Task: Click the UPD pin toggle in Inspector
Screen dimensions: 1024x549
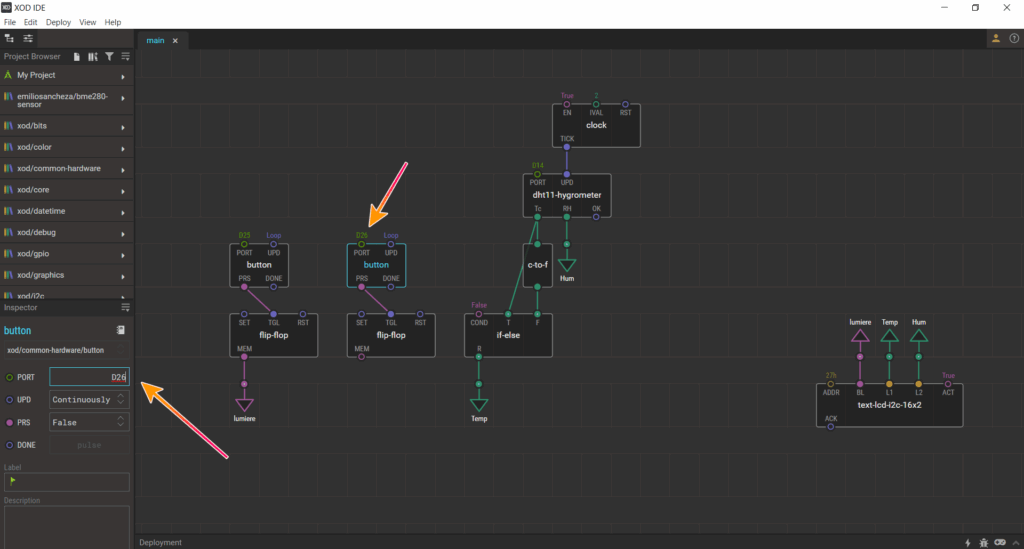Action: point(9,400)
